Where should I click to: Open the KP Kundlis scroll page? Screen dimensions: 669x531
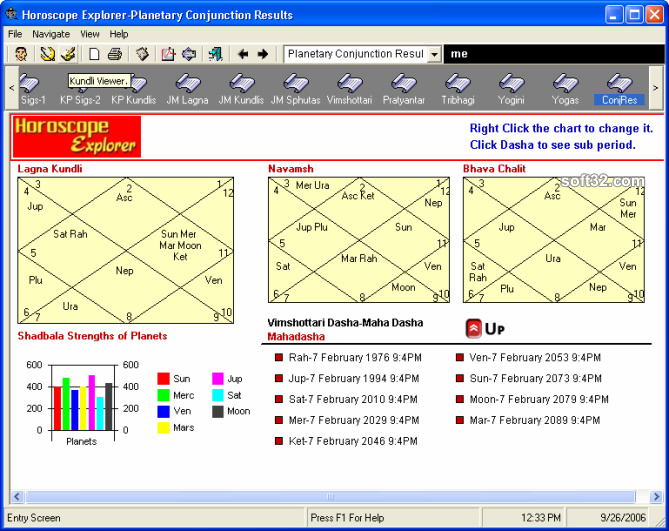click(134, 89)
